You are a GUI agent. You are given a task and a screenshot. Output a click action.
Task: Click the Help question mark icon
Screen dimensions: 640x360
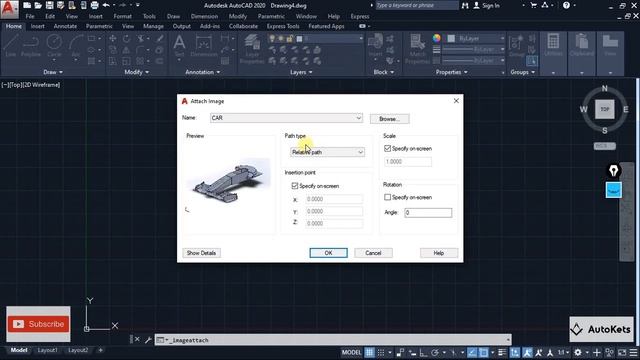pos(566,5)
